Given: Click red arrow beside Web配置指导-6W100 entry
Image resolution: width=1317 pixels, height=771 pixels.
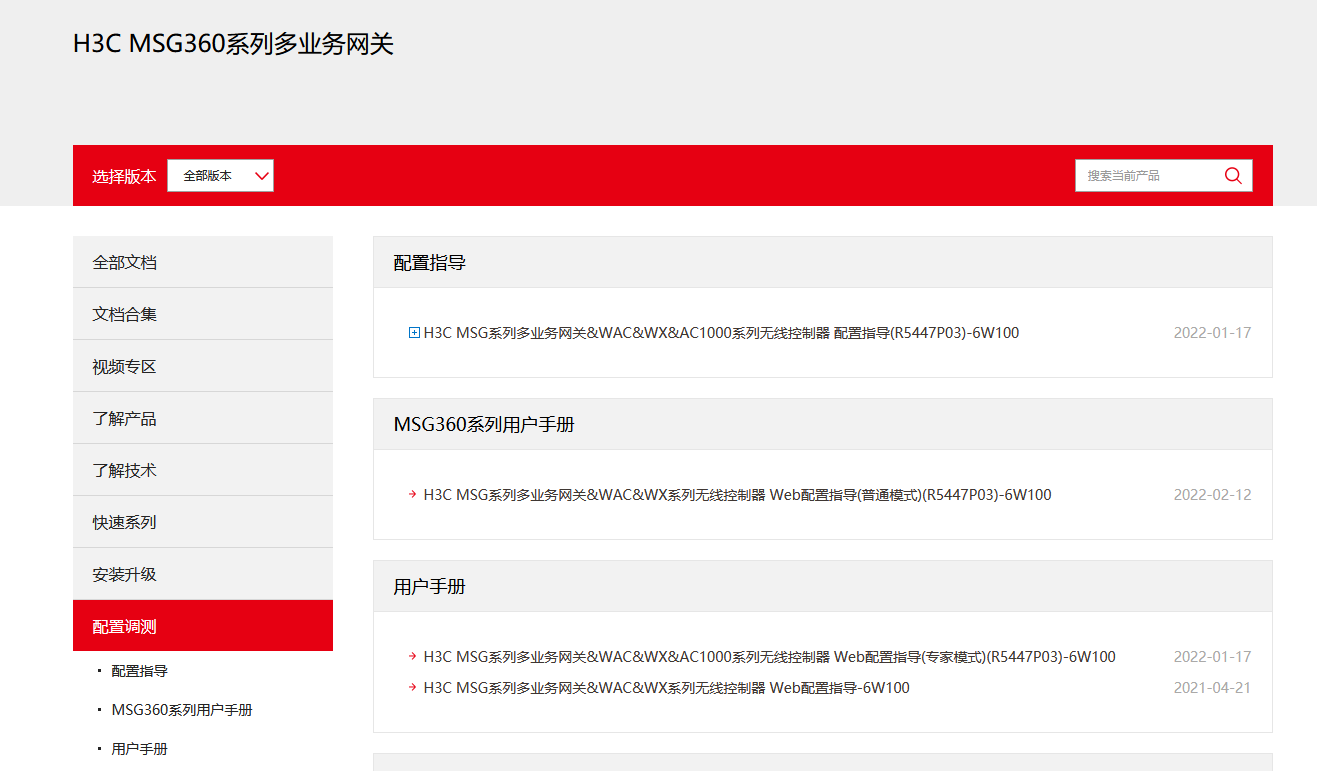Looking at the screenshot, I should [412, 687].
